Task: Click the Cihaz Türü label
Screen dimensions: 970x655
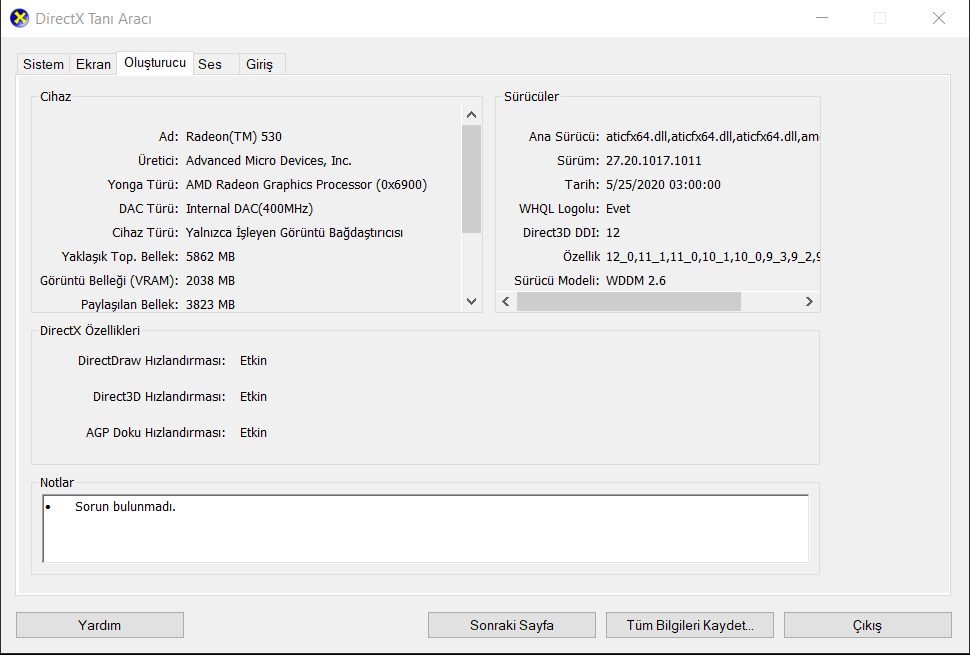Action: (x=145, y=233)
